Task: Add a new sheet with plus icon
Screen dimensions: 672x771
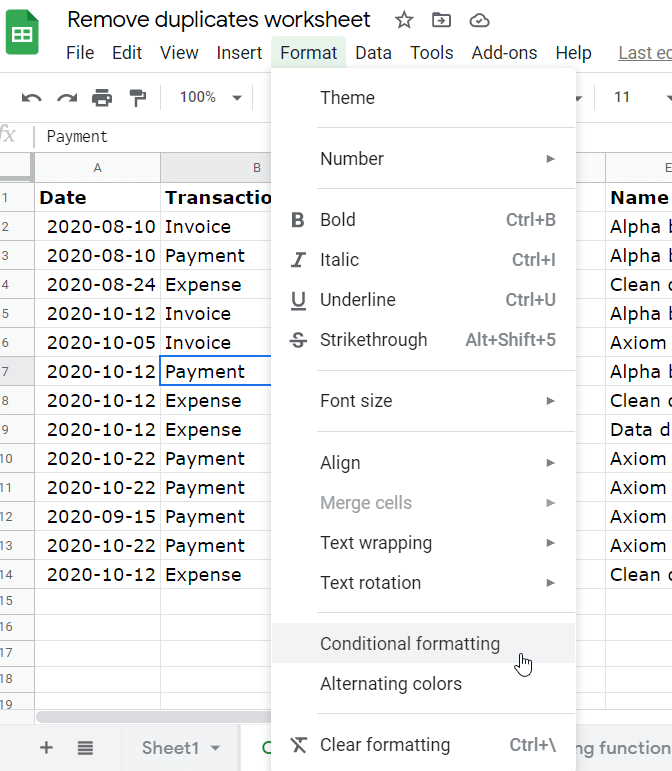Action: coord(46,748)
